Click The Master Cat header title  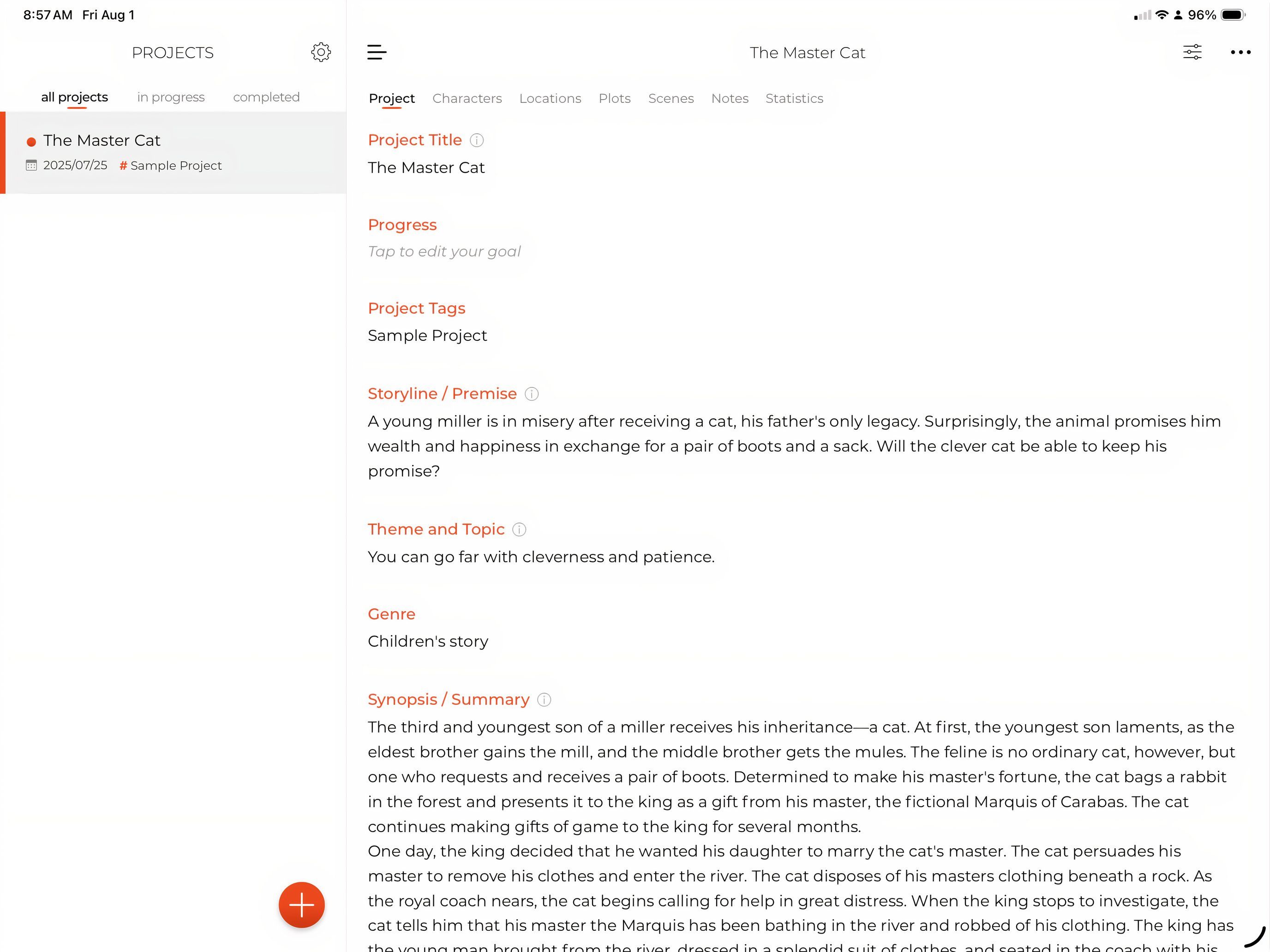pos(807,53)
